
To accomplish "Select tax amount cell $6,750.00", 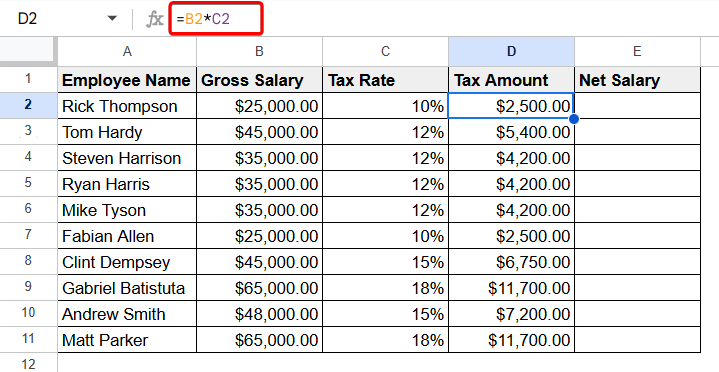I will click(x=511, y=262).
